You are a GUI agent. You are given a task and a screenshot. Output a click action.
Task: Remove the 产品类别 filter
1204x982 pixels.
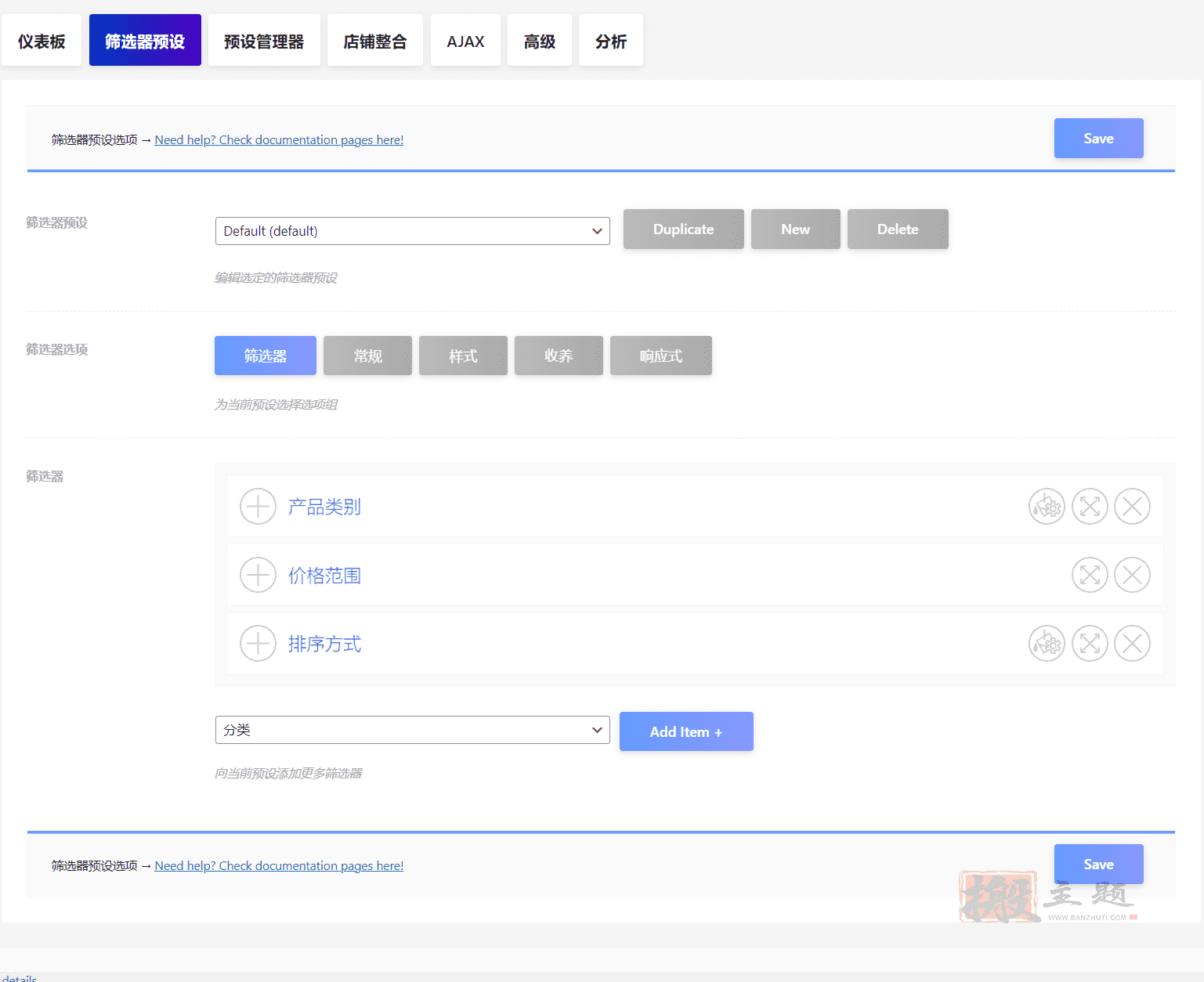[x=1132, y=507]
